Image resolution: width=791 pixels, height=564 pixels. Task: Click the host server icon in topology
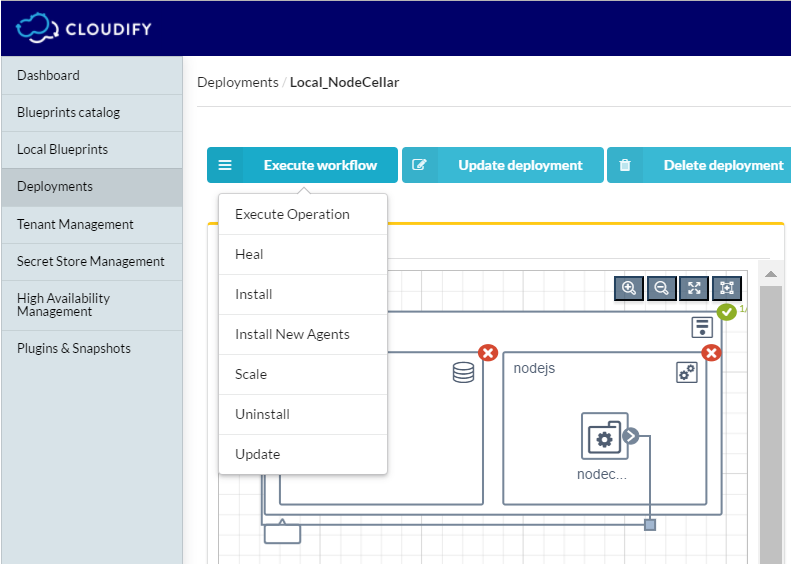702,327
